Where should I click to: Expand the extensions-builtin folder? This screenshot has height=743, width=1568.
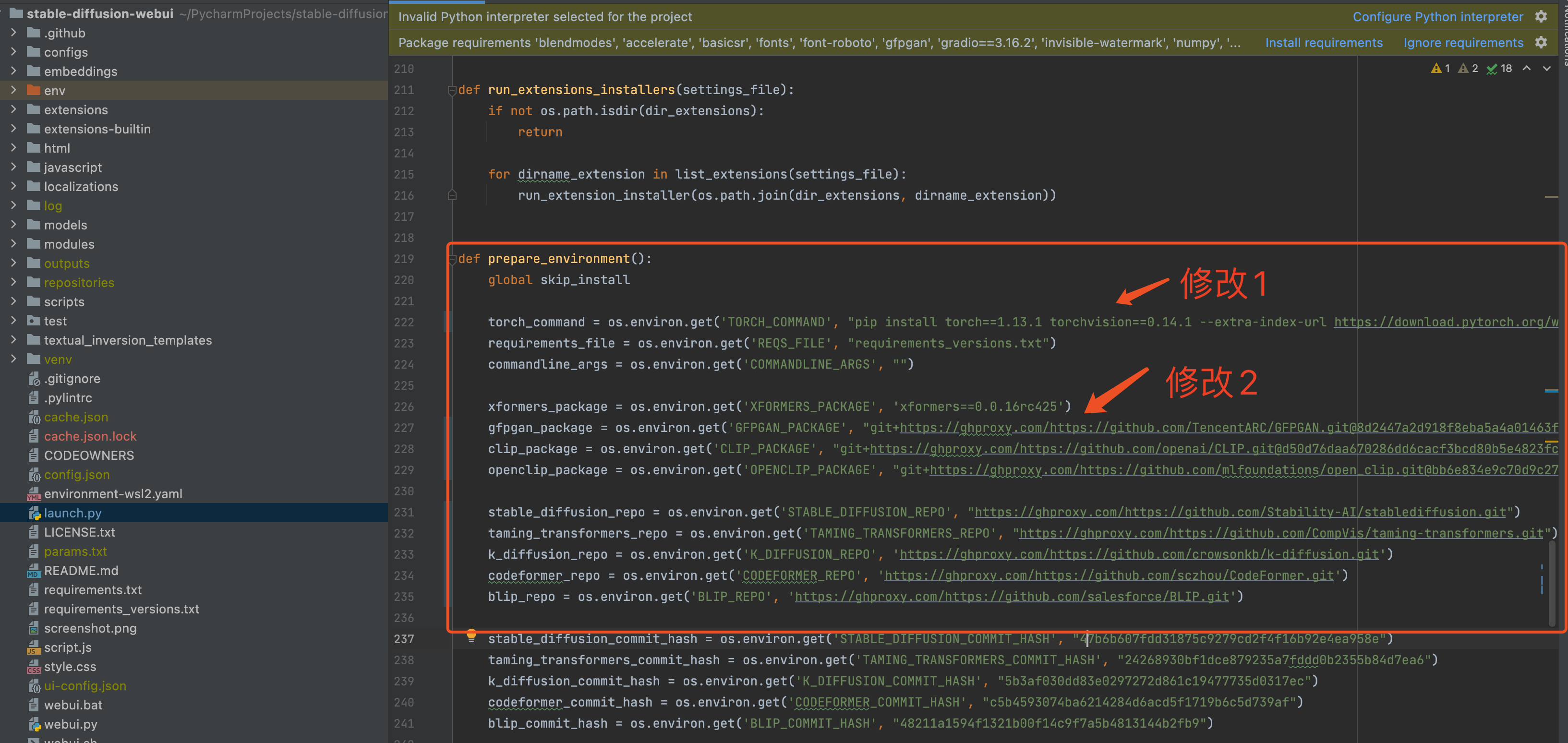coord(13,129)
